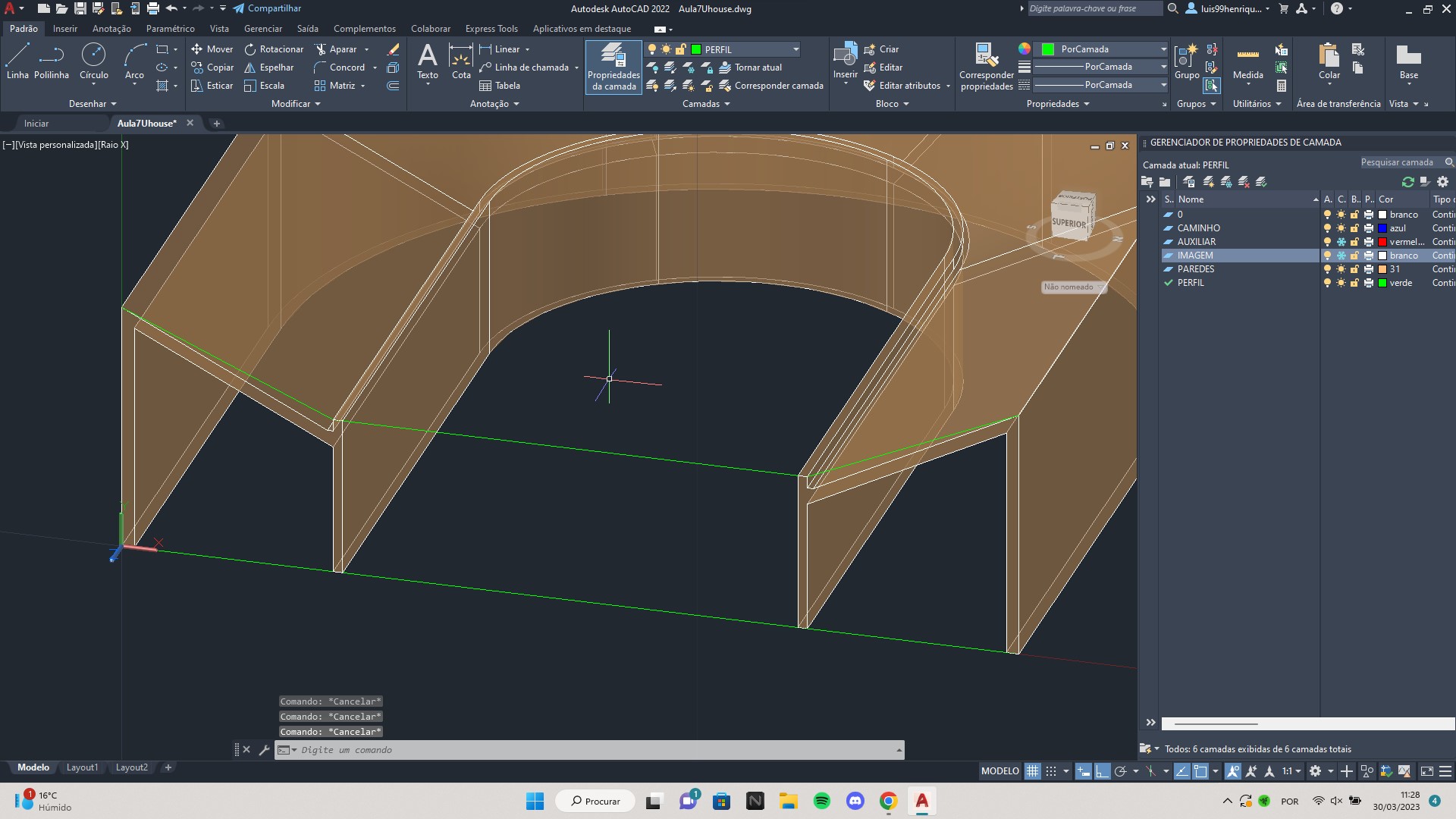
Task: Open the Gerenciar ribbon tab
Action: click(263, 29)
